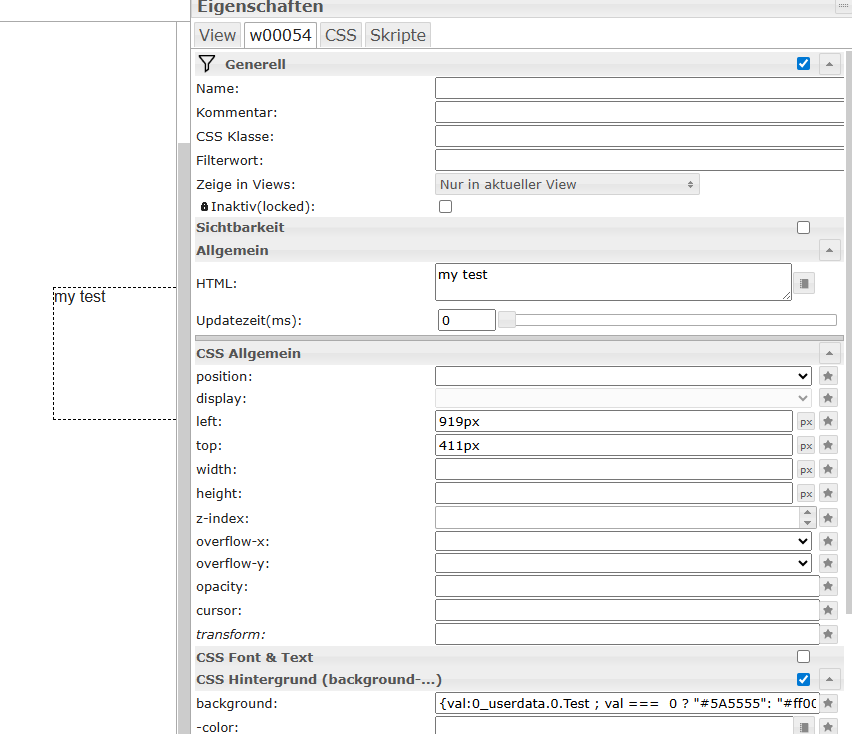Switch to the Skripte tab
852x734 pixels.
point(398,35)
